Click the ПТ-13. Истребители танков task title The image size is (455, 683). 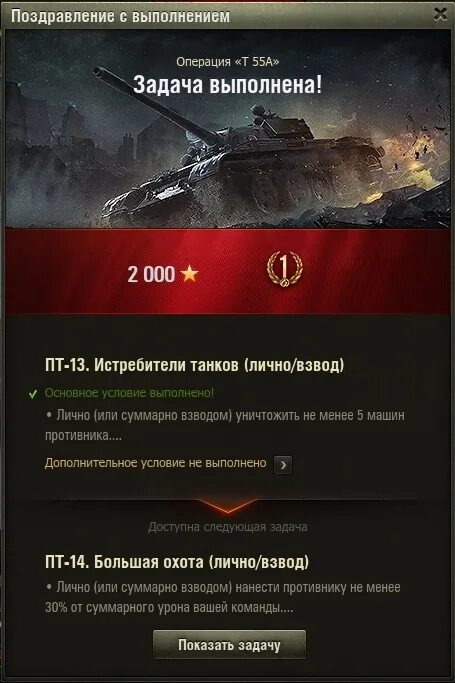tap(195, 365)
